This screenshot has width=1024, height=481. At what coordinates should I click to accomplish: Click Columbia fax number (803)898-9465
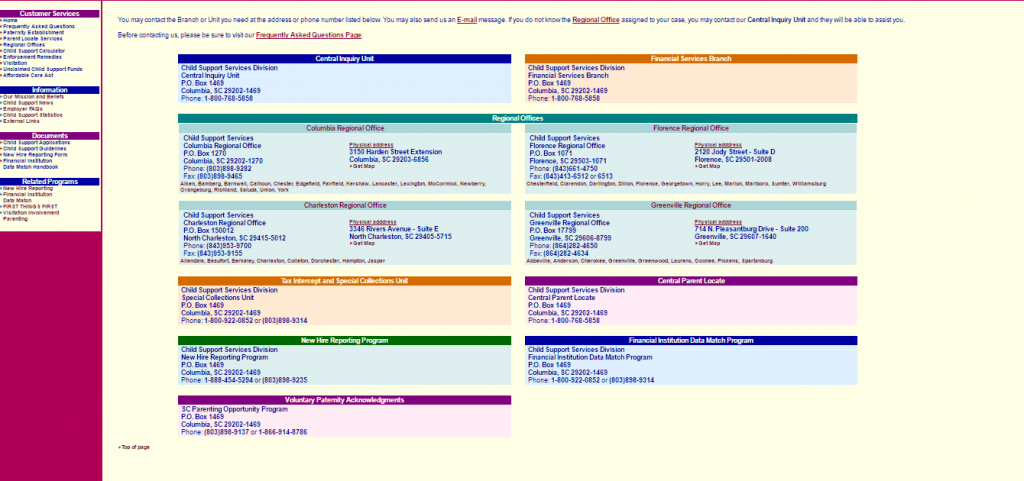pyautogui.click(x=220, y=176)
